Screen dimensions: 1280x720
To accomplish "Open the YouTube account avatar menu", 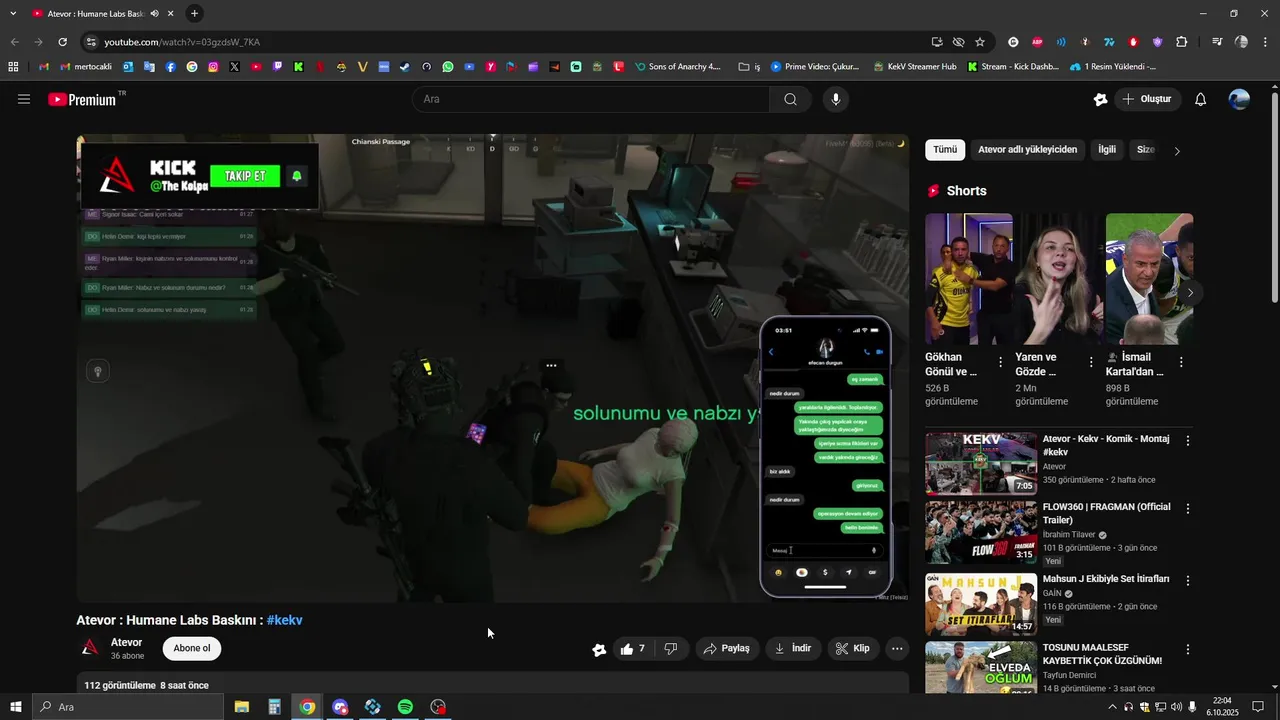I will tap(1239, 99).
